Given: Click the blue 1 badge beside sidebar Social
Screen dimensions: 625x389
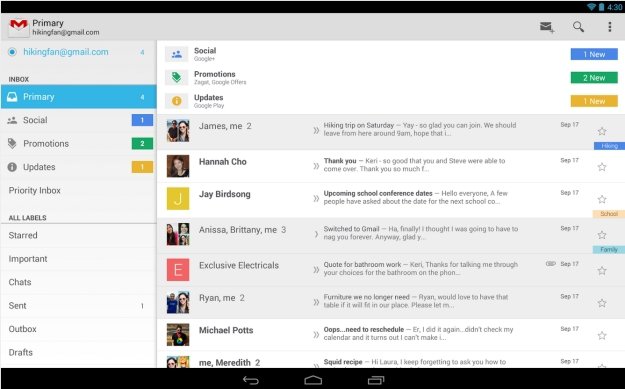Looking at the screenshot, I should tap(142, 120).
